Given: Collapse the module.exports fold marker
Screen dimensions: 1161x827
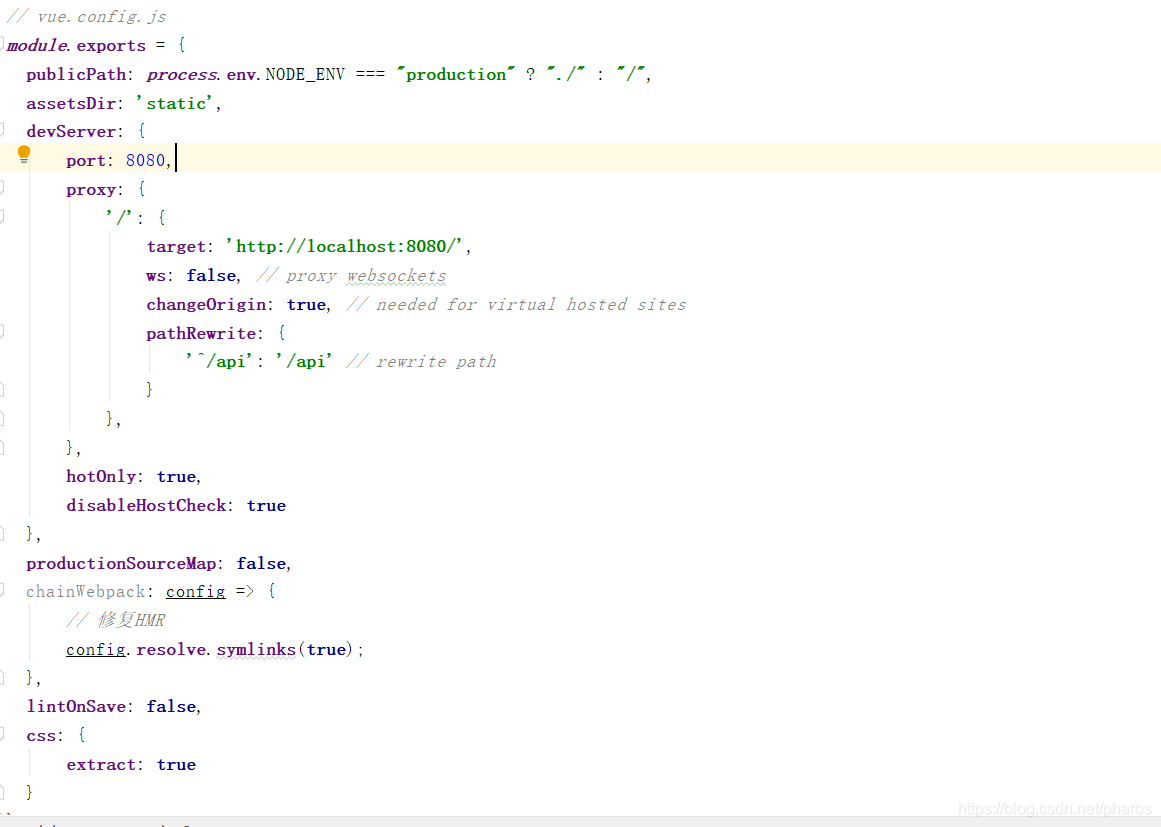Looking at the screenshot, I should pyautogui.click(x=2, y=44).
